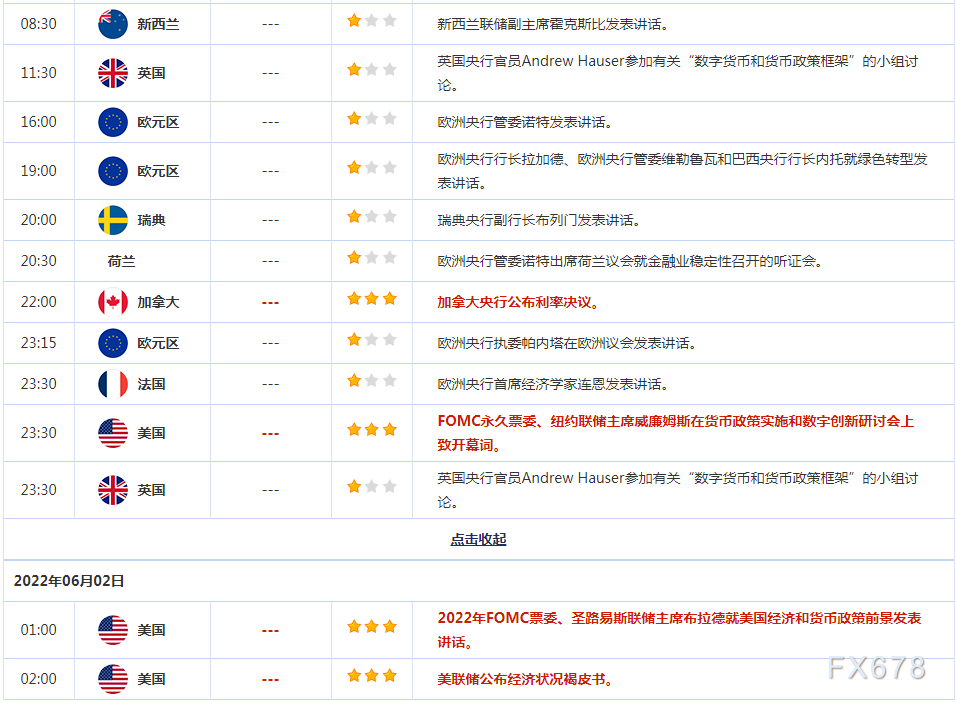
Task: Click the star rating in the Netherlands 20:30 row
Action: click(371, 258)
